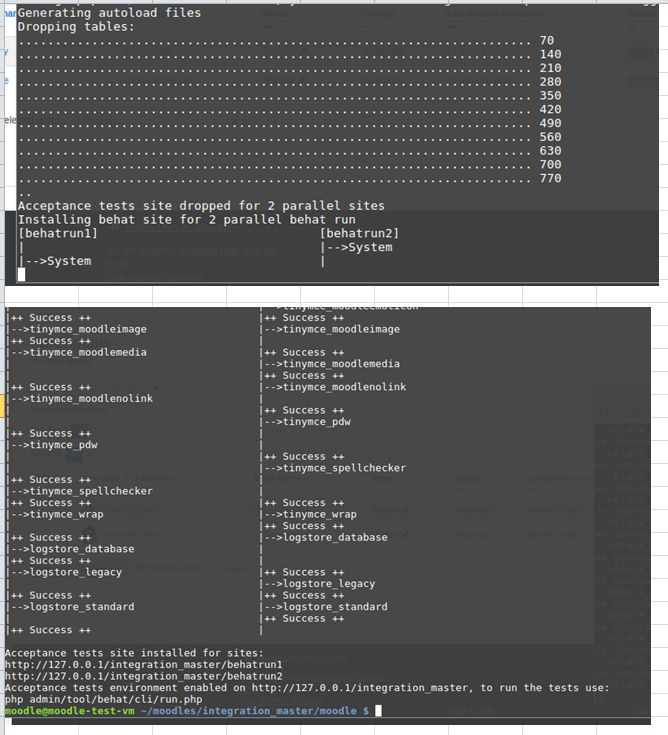Click 'Acceptance tests environment enabled on' line

(307, 688)
